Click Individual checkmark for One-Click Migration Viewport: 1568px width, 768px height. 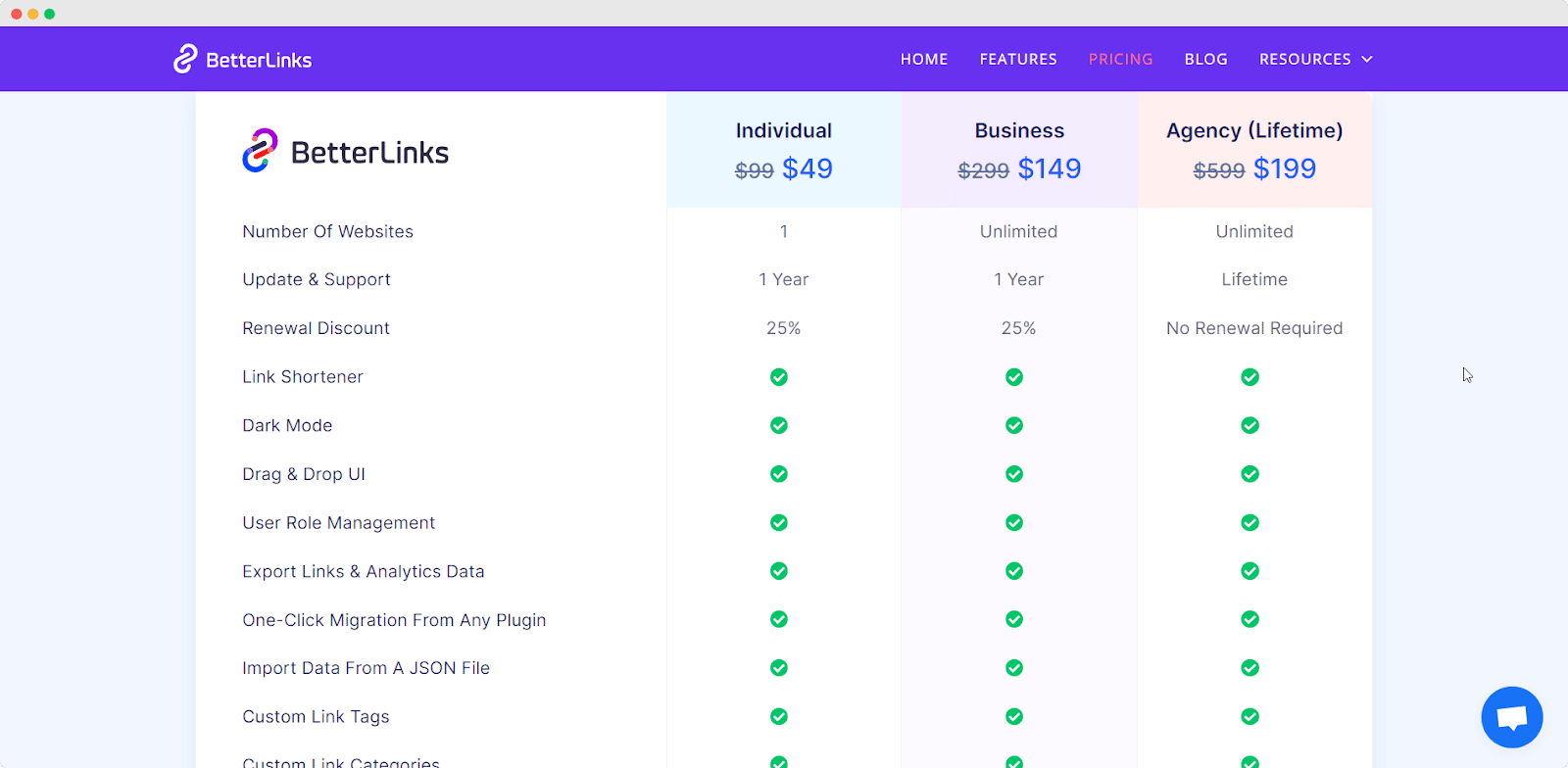click(x=779, y=619)
